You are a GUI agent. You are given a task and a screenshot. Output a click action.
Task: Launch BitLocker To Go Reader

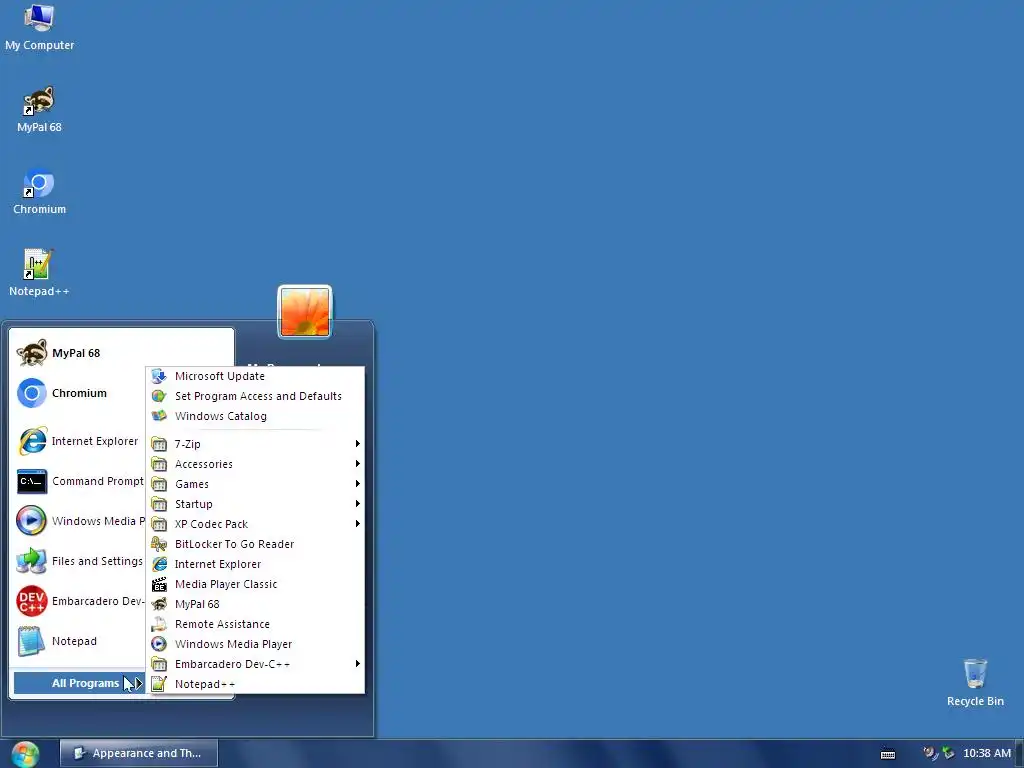(x=255, y=544)
